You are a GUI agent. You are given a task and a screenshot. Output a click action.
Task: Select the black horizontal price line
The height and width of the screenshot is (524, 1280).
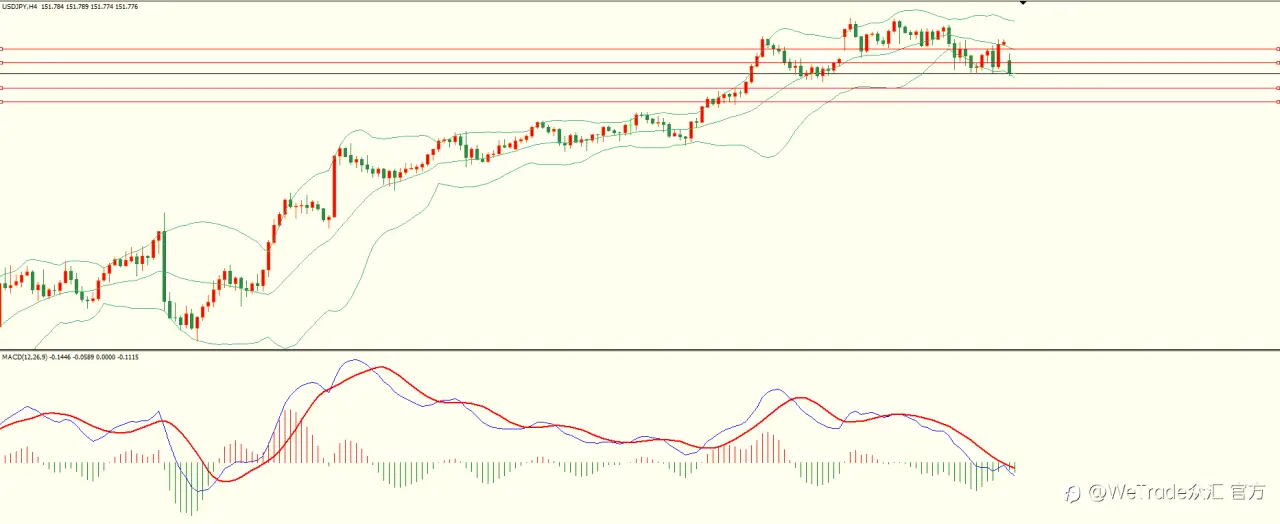[x=640, y=74]
